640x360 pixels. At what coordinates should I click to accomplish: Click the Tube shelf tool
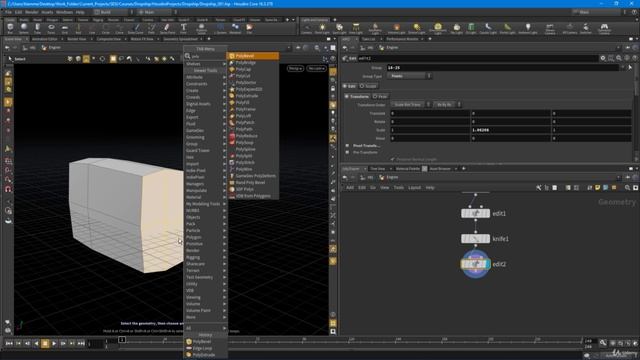37,29
